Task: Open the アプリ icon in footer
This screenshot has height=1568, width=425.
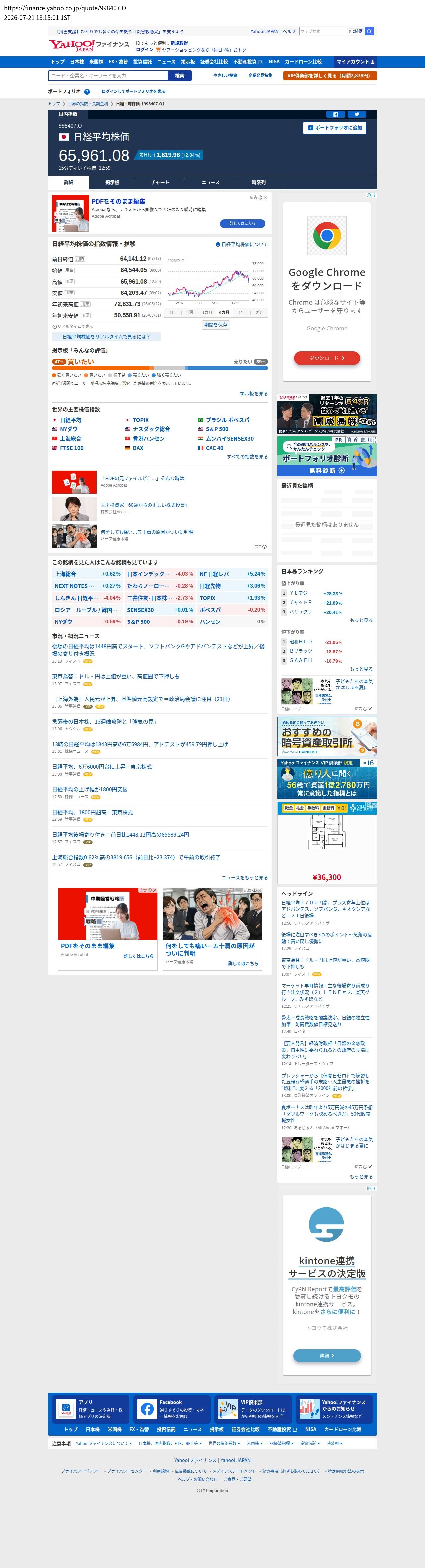Action: click(x=65, y=1409)
